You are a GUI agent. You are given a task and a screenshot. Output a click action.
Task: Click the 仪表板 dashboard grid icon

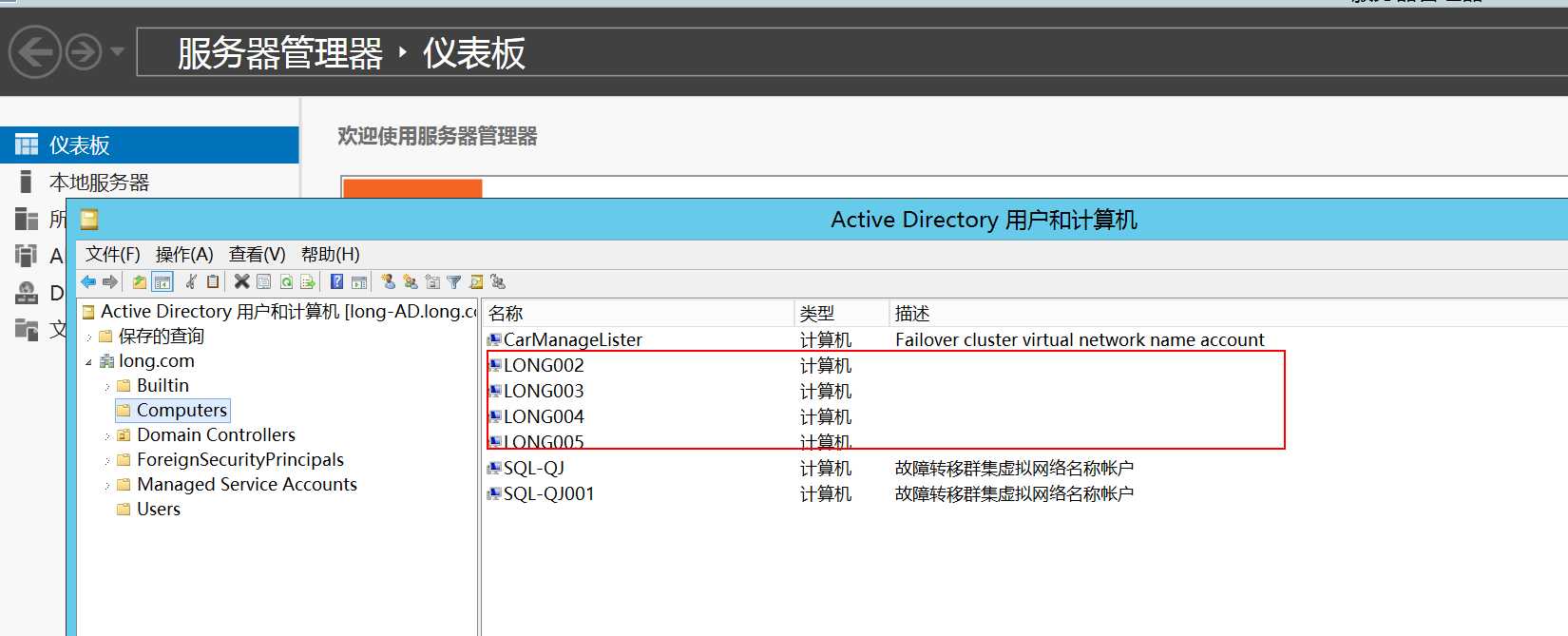[x=27, y=145]
